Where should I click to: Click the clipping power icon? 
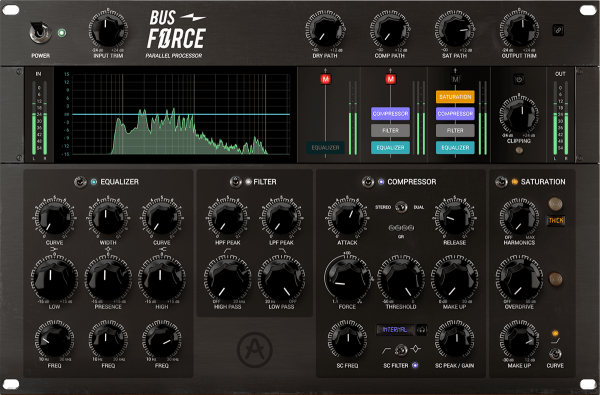point(519,80)
